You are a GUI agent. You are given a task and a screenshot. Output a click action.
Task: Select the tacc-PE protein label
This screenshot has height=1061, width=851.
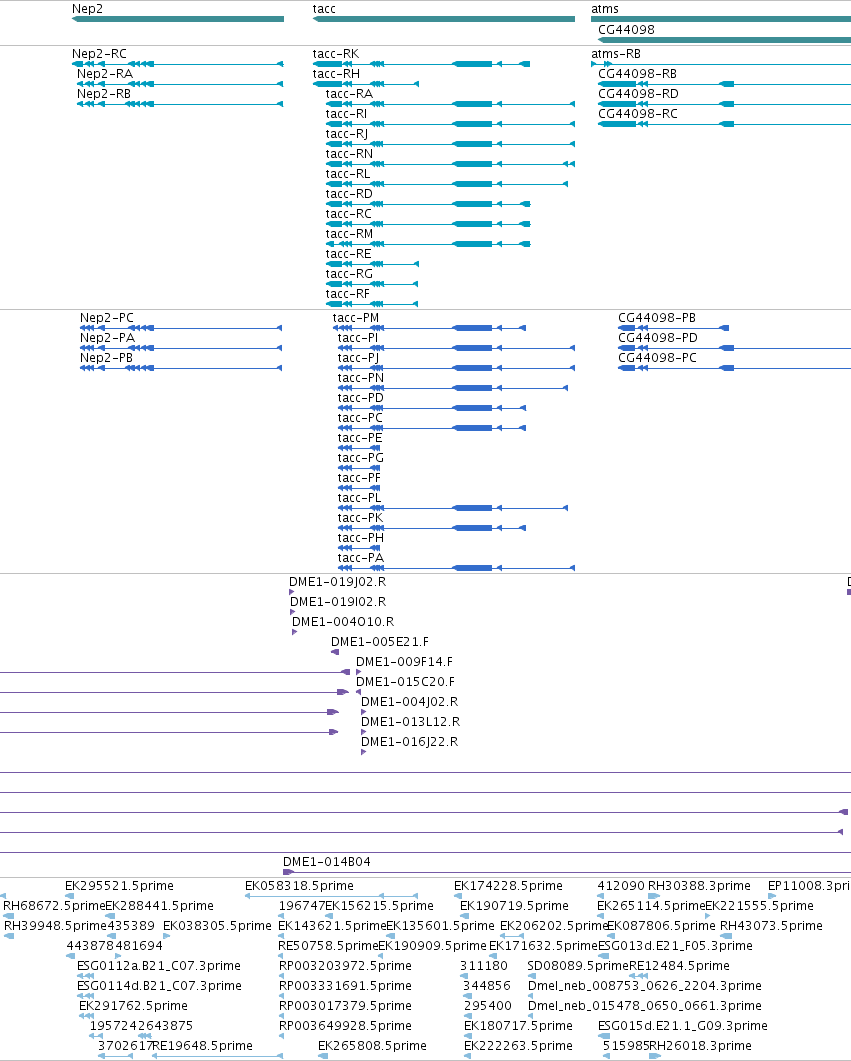(x=360, y=438)
